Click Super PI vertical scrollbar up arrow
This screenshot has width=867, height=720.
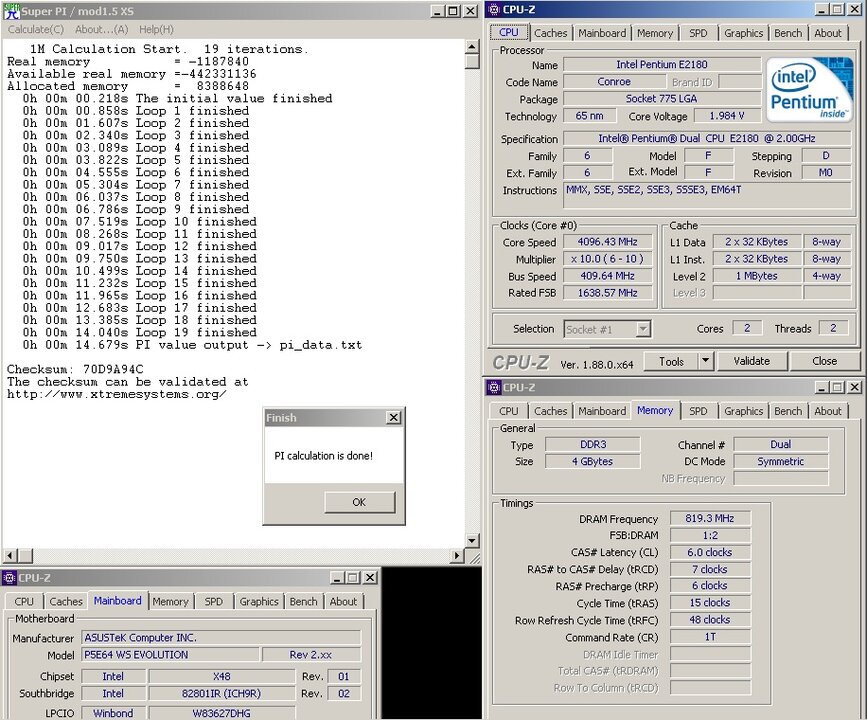[472, 46]
